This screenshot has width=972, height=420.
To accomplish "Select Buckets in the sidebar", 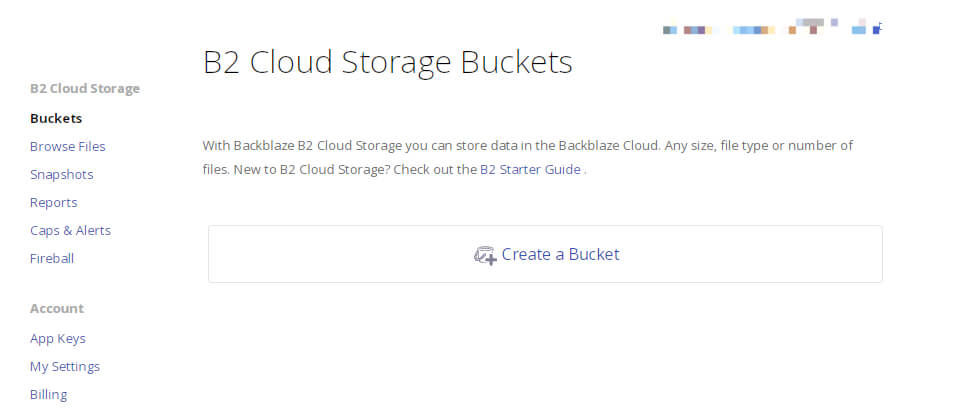I will (56, 118).
